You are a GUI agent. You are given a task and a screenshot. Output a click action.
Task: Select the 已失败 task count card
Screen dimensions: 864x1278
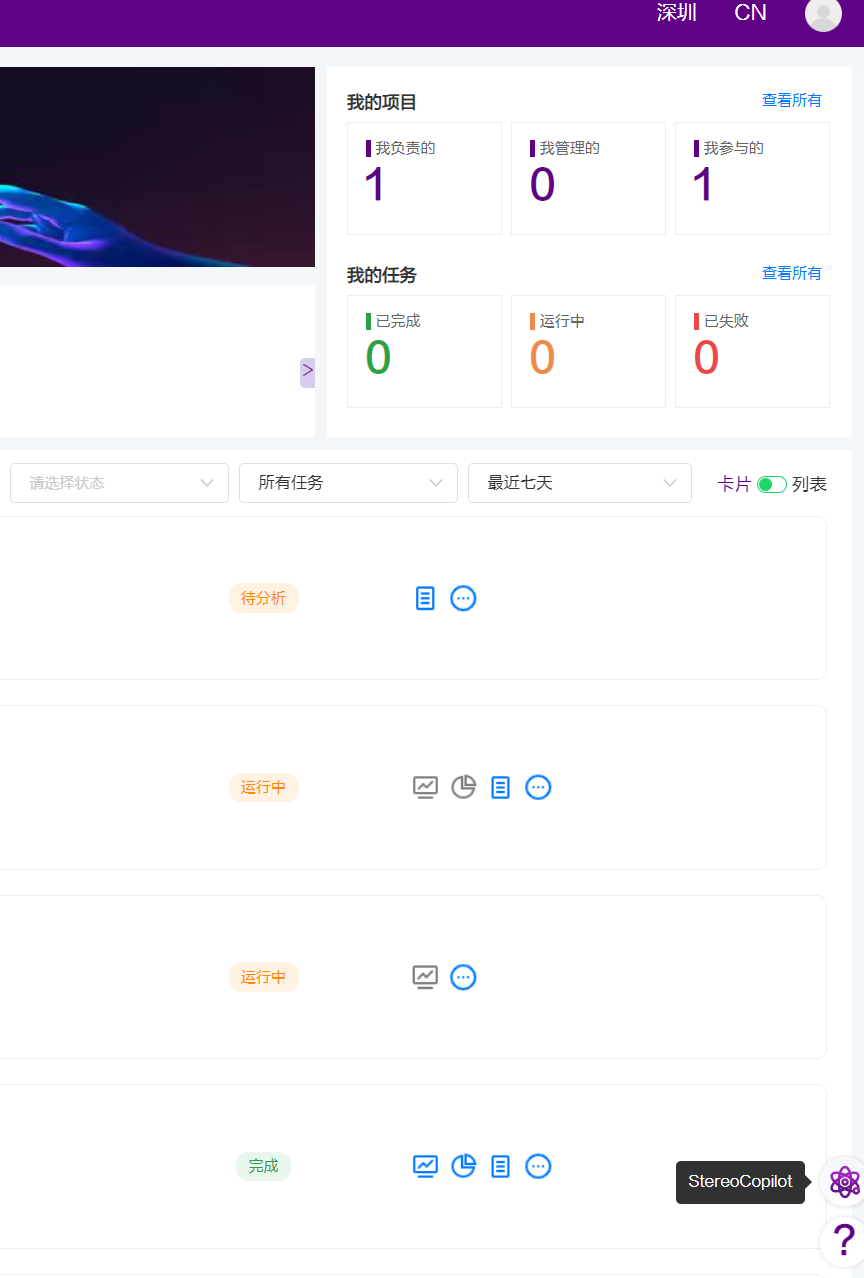(x=752, y=351)
